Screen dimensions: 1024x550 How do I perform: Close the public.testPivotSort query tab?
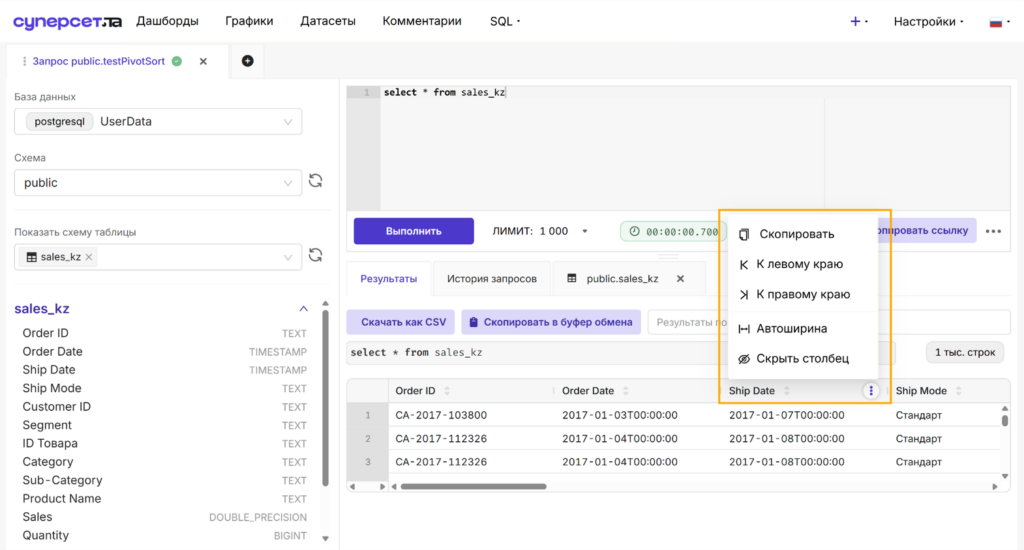(203, 61)
